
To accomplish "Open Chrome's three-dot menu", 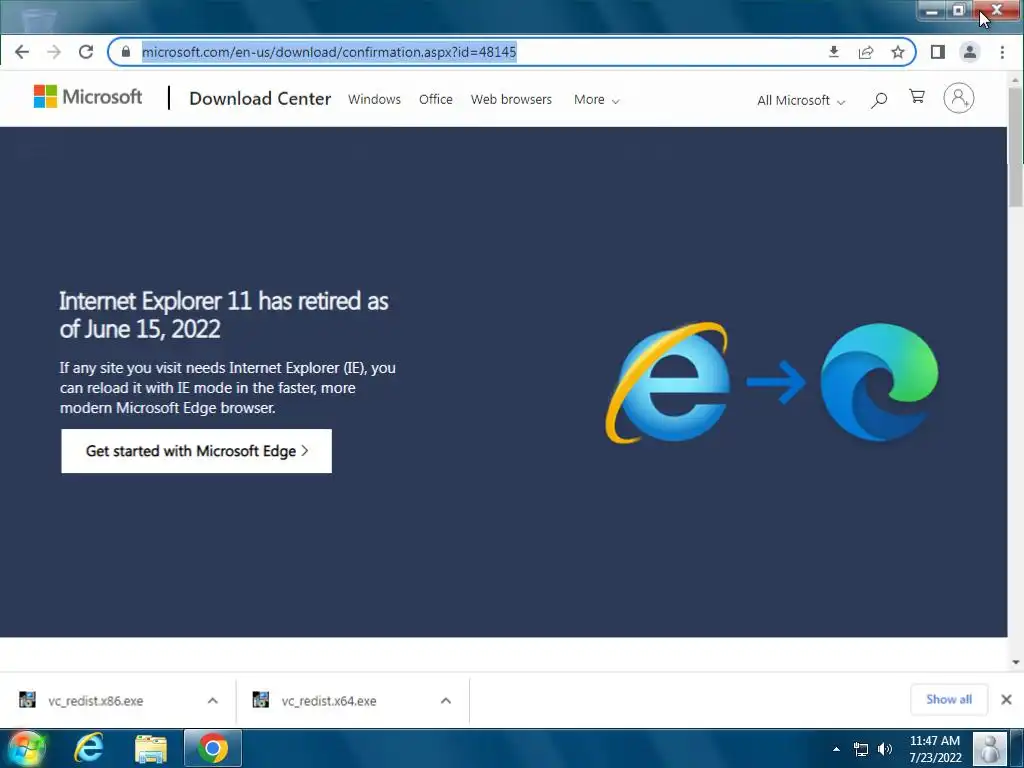I will coord(1002,52).
